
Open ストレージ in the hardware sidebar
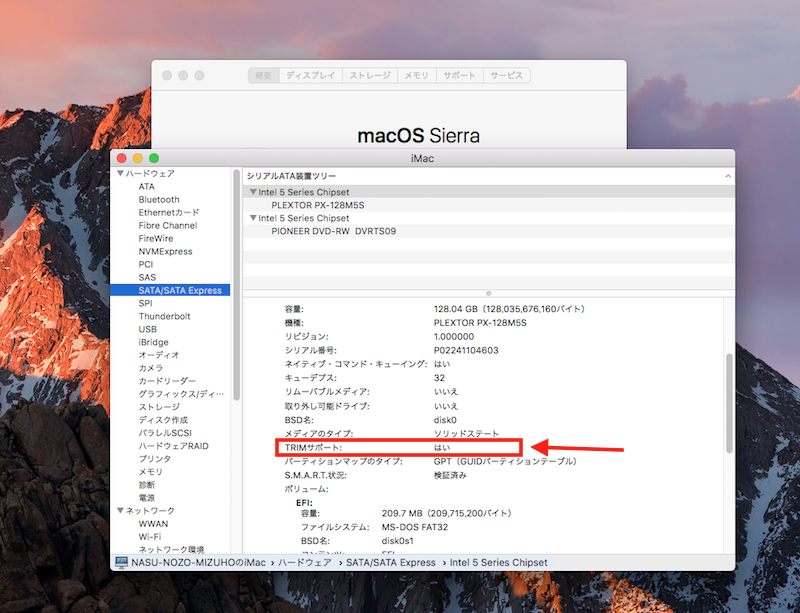159,407
